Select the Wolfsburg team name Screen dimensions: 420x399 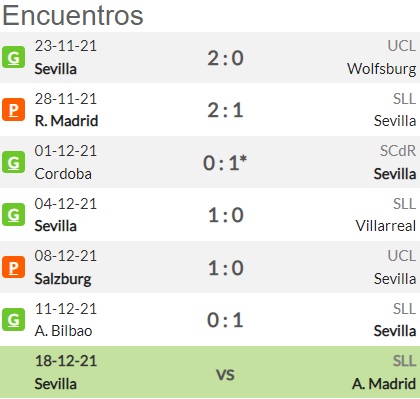point(382,69)
